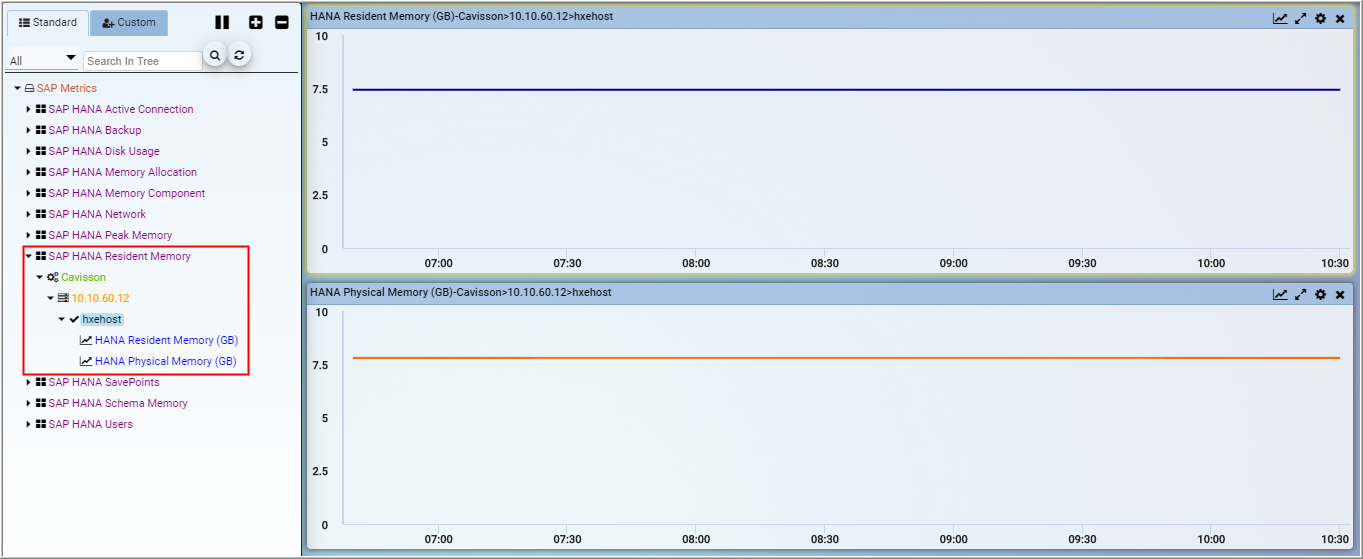Select SAP HANA Disk Usage label
The image size is (1363, 559).
pyautogui.click(x=104, y=151)
